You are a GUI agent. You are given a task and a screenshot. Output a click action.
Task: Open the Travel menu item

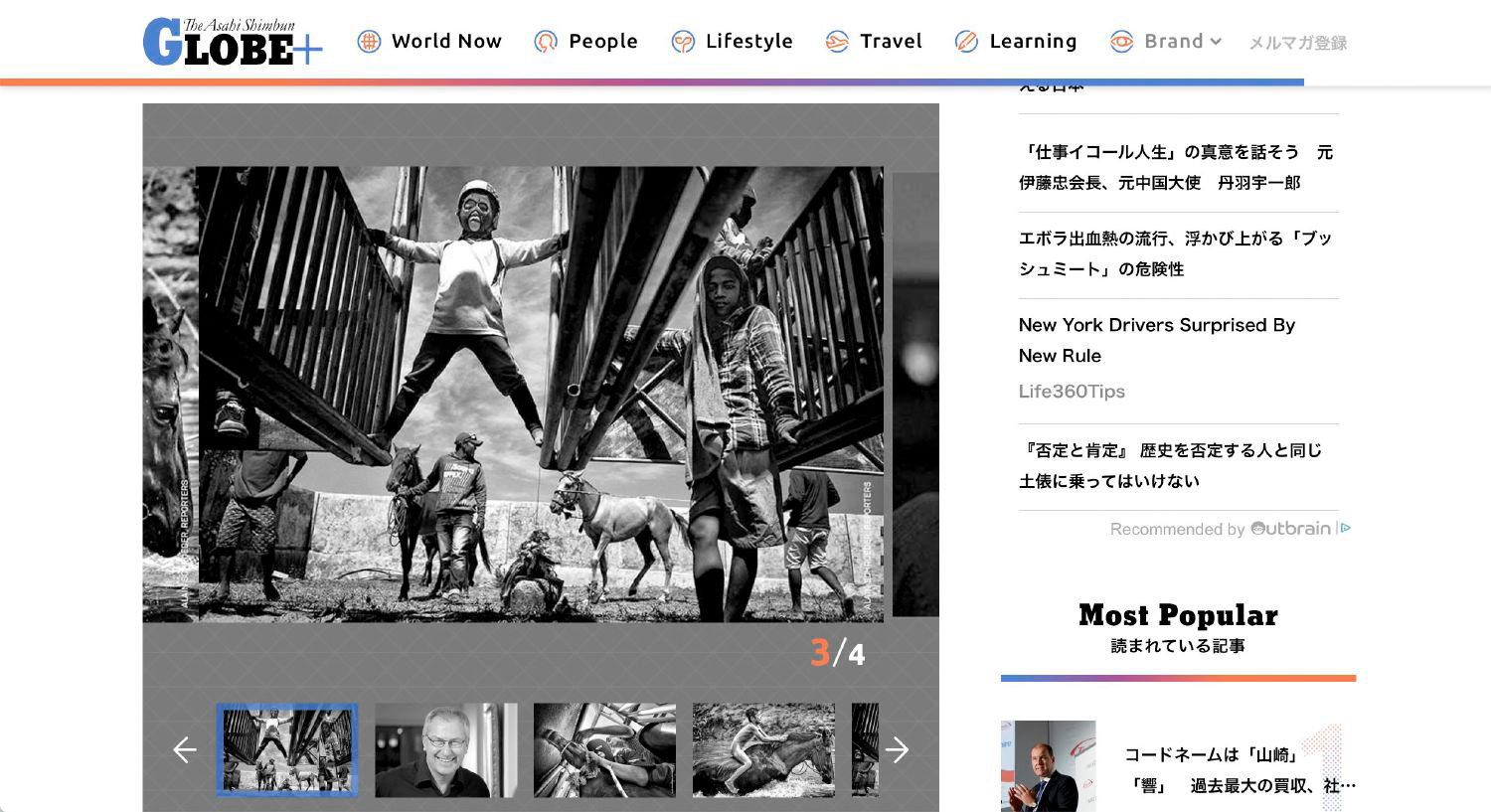891,41
